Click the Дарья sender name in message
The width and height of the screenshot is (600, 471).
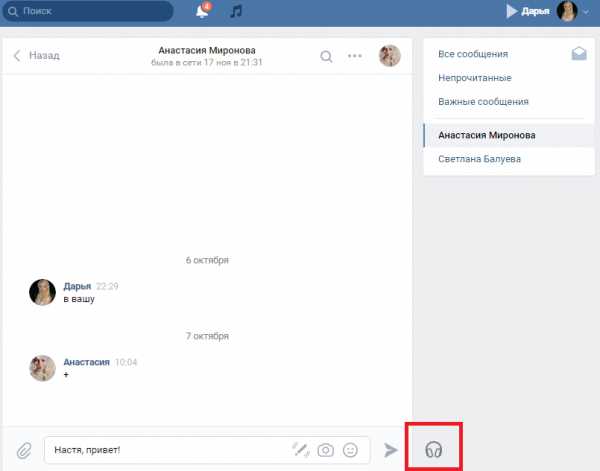[x=77, y=286]
